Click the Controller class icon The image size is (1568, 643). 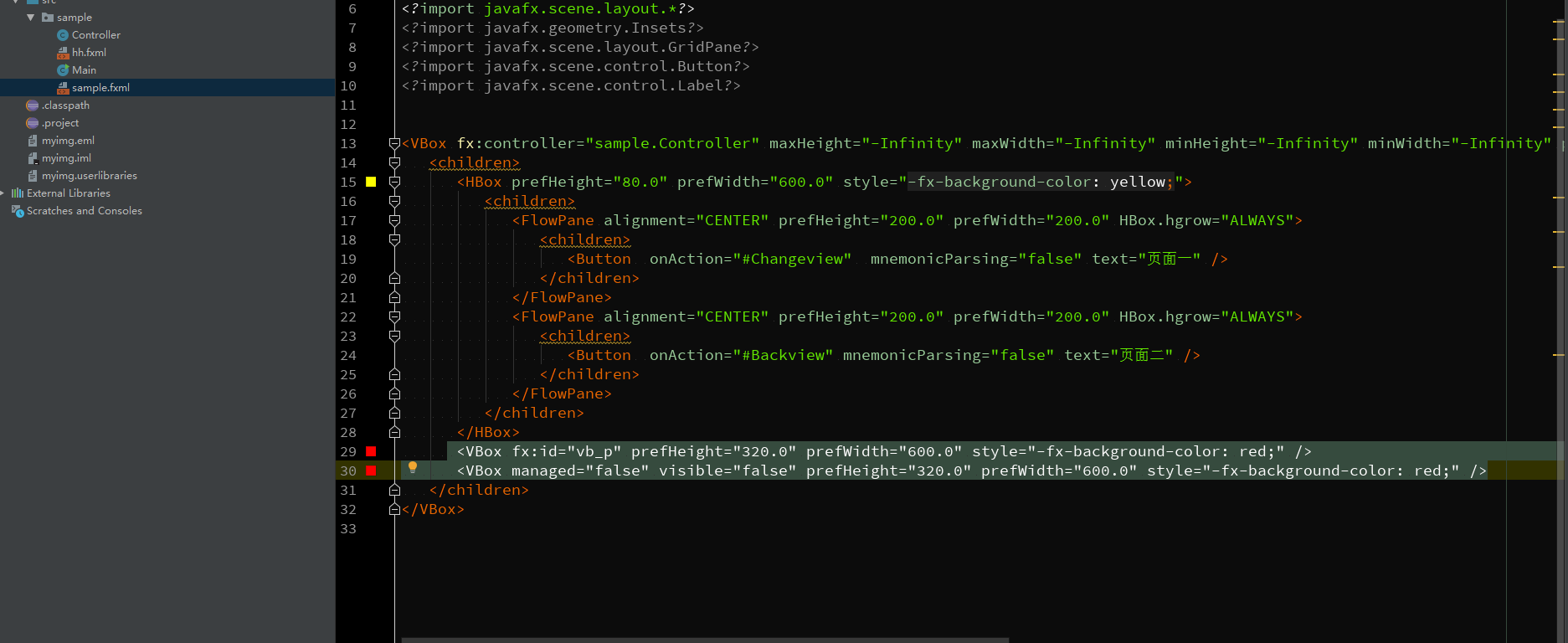pos(63,35)
